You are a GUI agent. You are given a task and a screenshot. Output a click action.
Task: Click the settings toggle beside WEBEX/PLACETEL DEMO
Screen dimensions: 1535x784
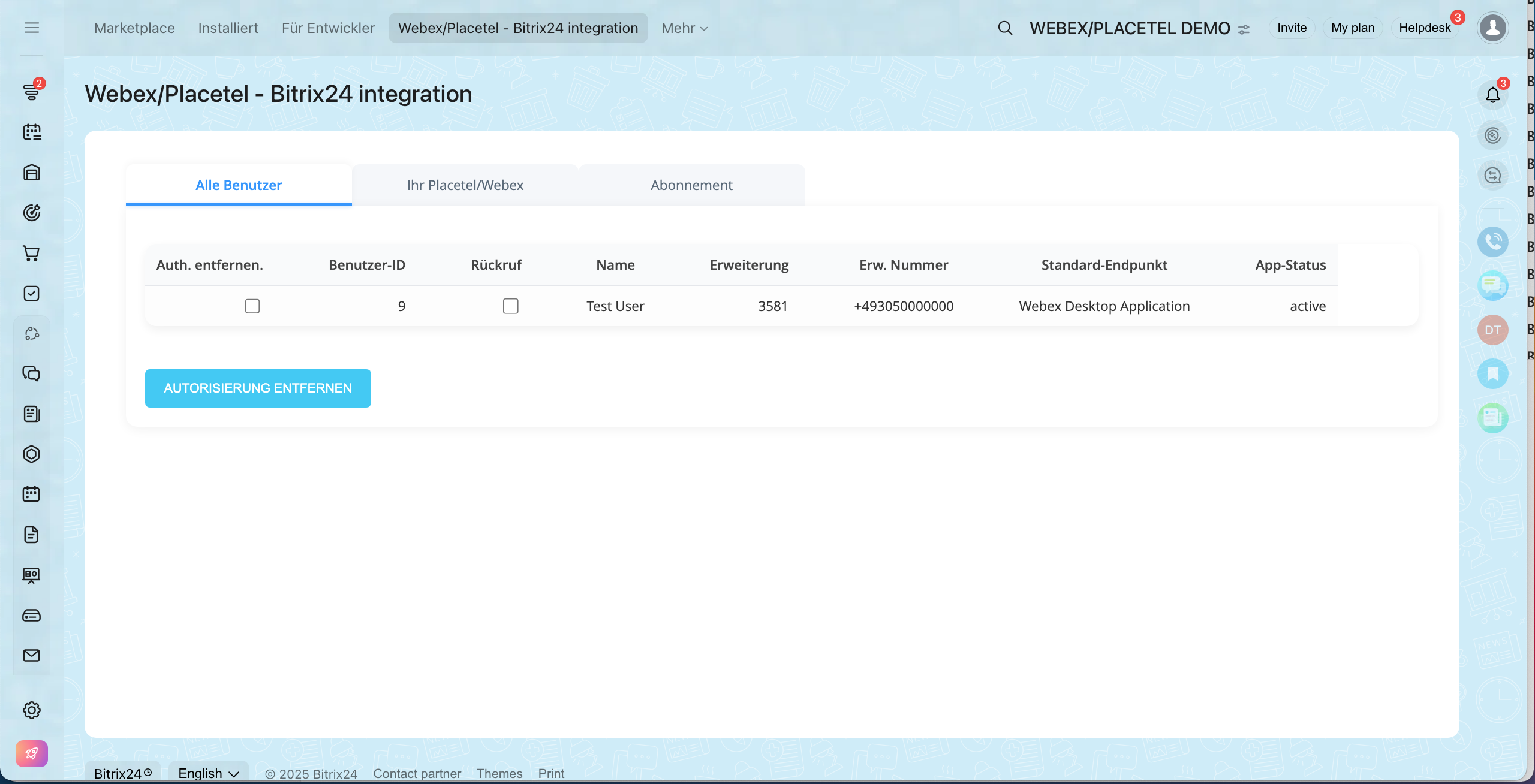tap(1244, 29)
